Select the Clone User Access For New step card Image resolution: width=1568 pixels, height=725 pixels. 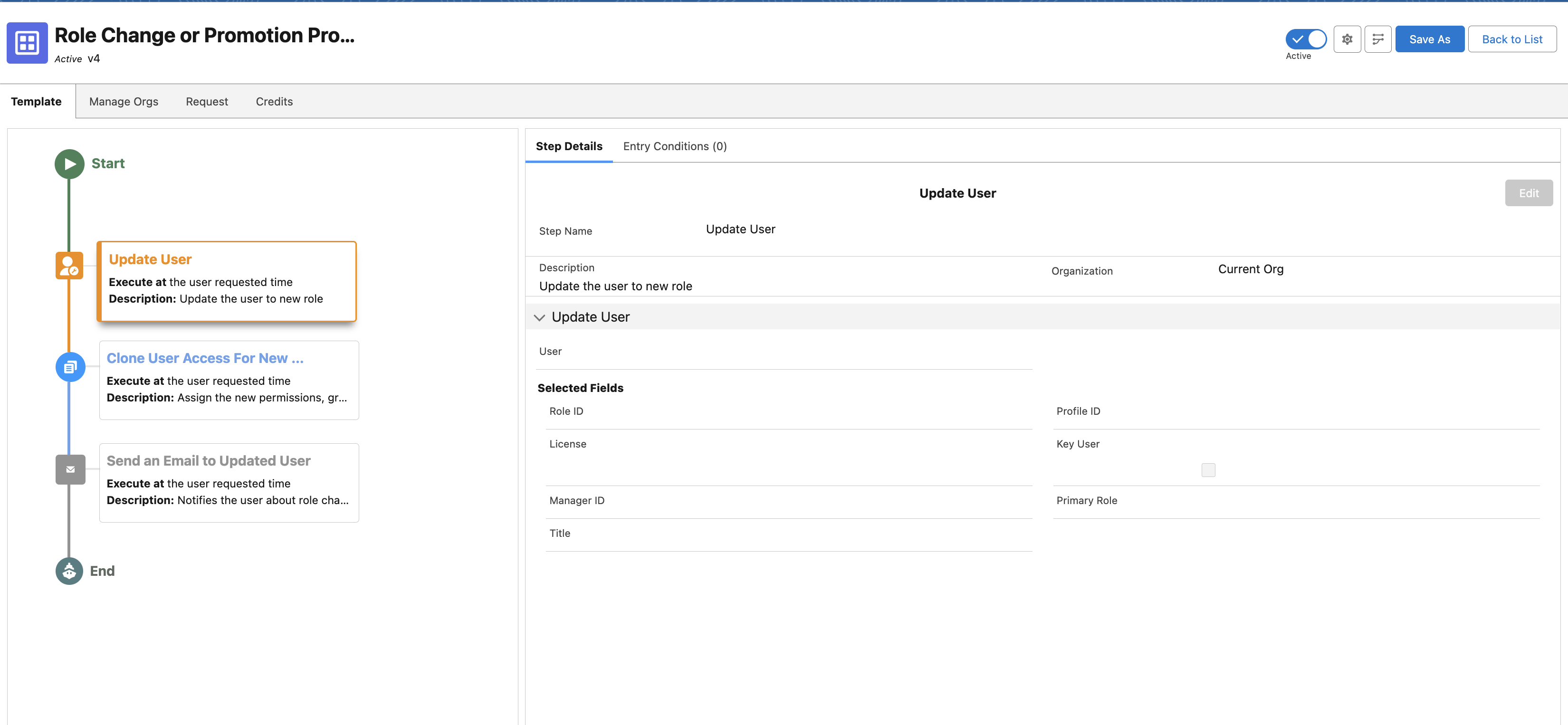point(229,380)
